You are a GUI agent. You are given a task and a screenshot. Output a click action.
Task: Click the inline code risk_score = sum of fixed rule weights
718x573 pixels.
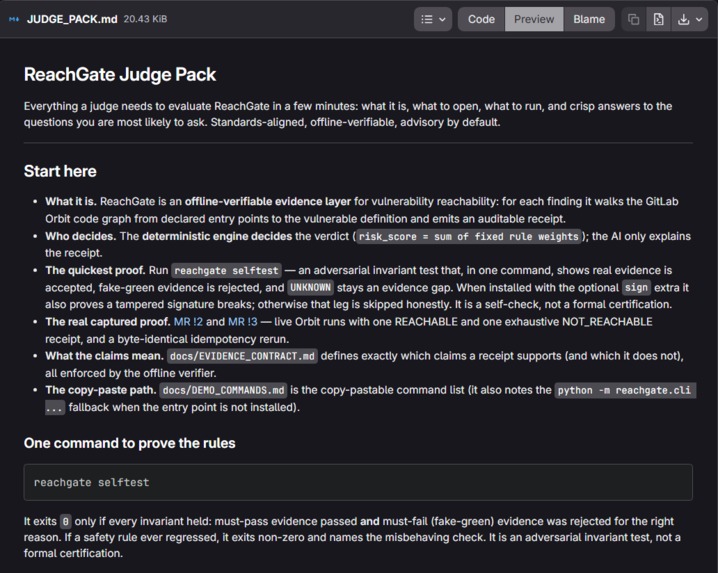coord(468,236)
